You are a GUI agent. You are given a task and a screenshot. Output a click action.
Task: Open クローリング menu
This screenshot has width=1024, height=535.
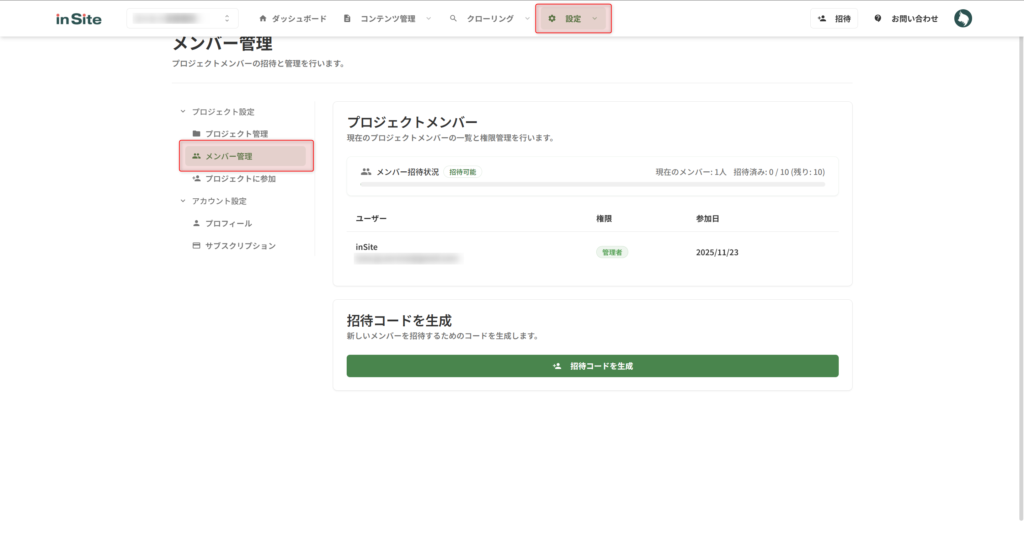tap(489, 18)
